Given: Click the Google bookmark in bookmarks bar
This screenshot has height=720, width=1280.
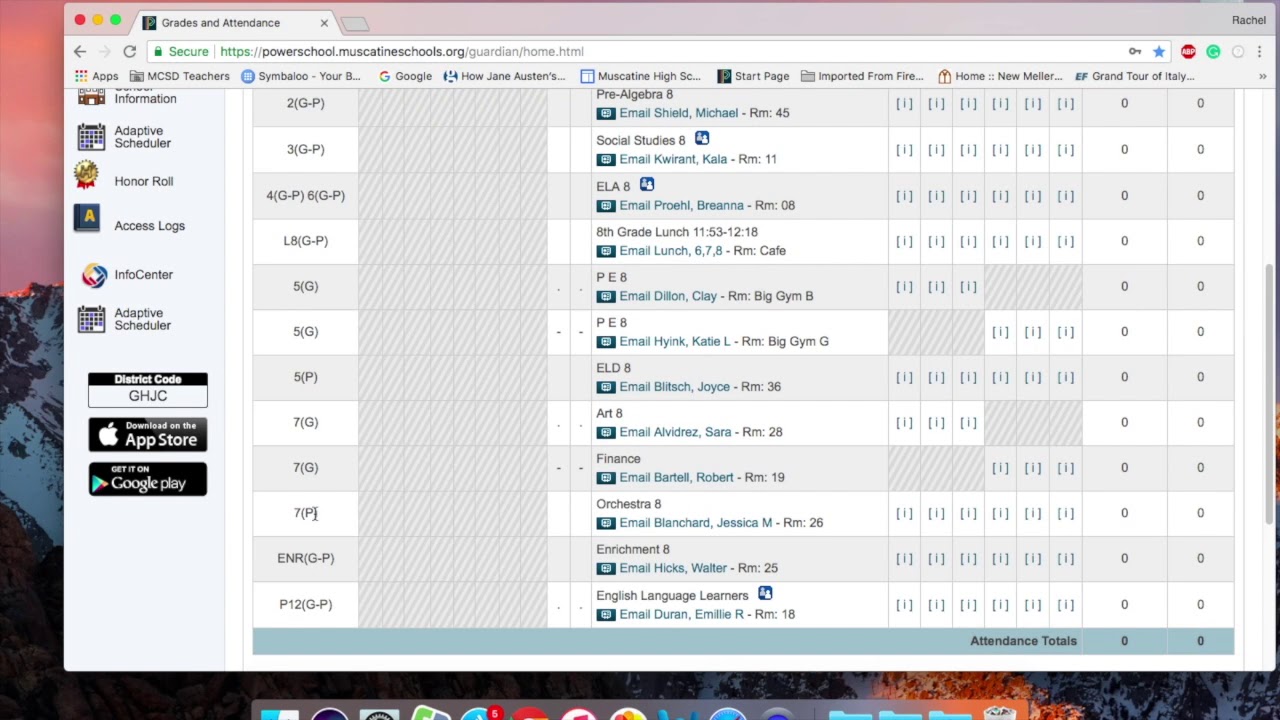Looking at the screenshot, I should tap(405, 76).
